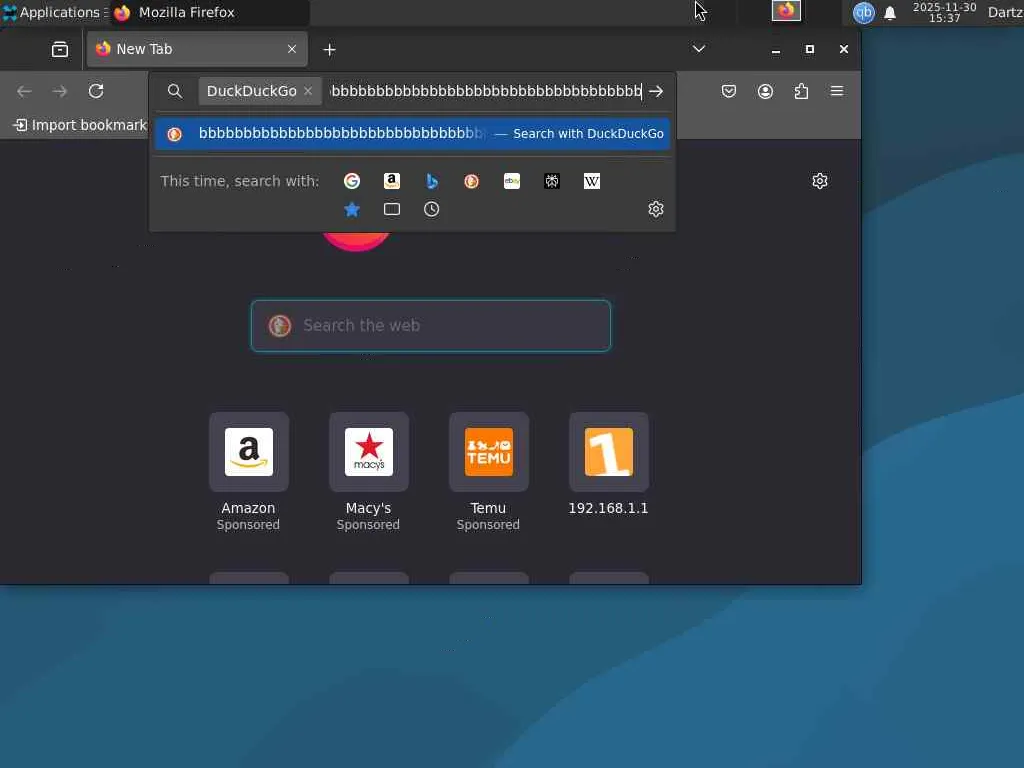Open Firefox application menu hamburger
This screenshot has width=1024, height=768.
coord(837,91)
